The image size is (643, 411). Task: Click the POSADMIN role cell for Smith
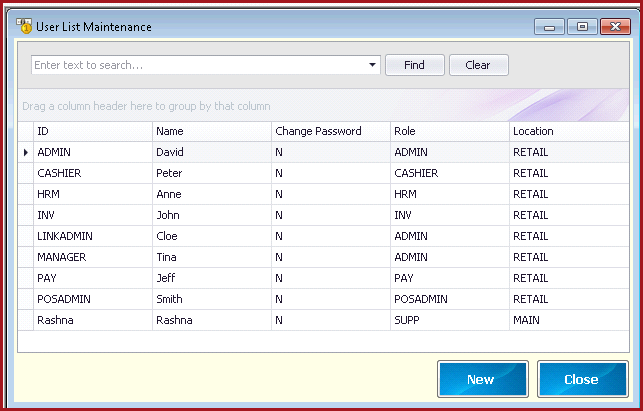[x=449, y=299]
